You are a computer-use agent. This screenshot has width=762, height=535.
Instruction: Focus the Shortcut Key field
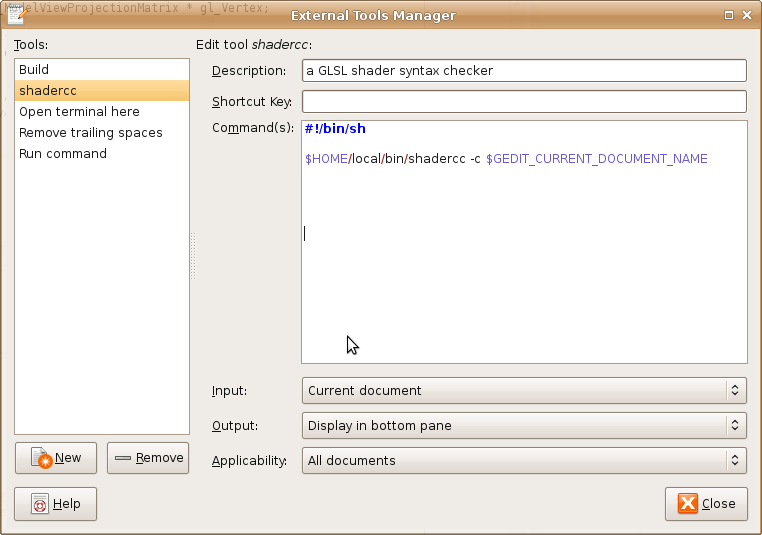point(523,102)
